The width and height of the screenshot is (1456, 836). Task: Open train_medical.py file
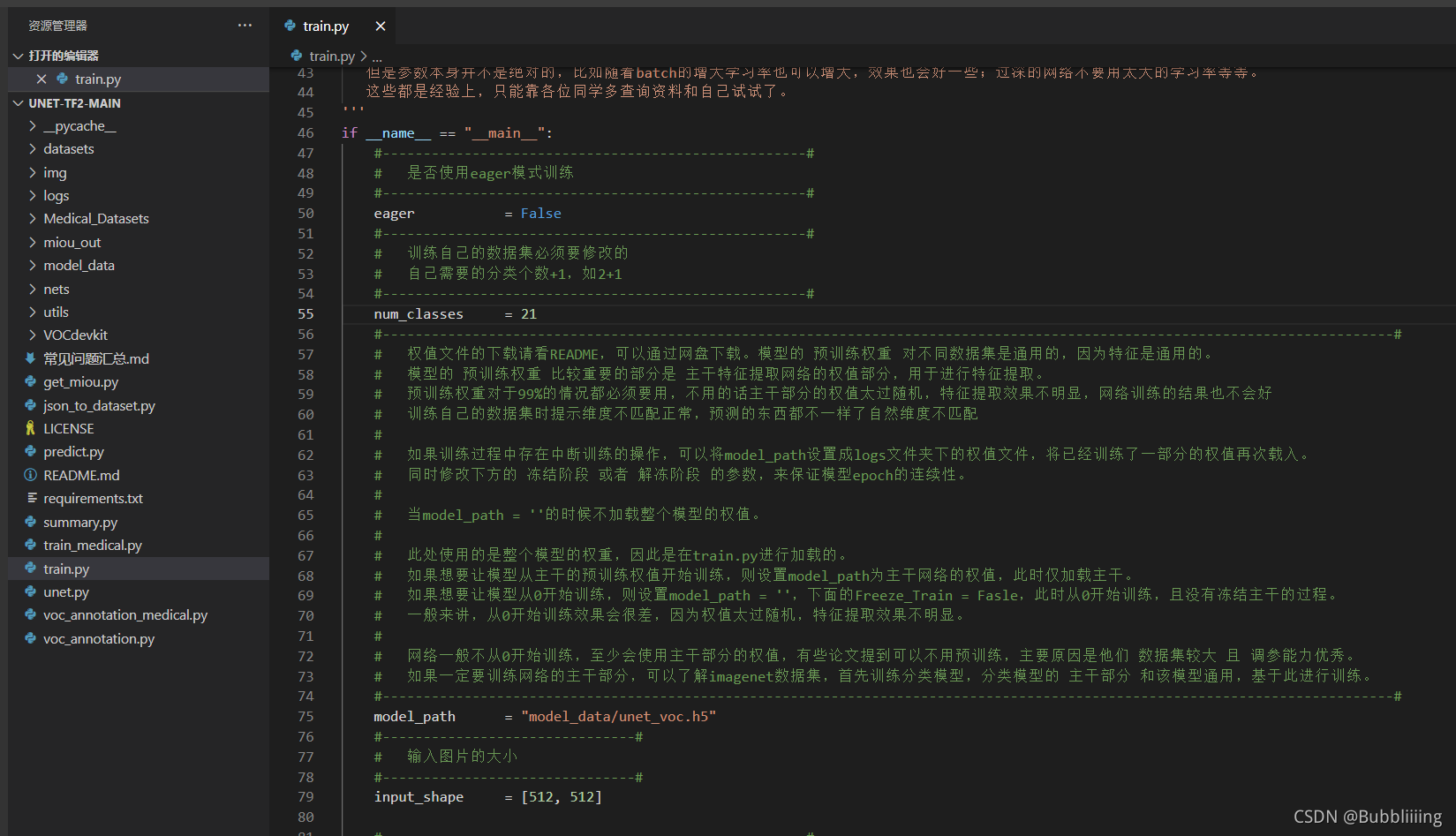93,545
